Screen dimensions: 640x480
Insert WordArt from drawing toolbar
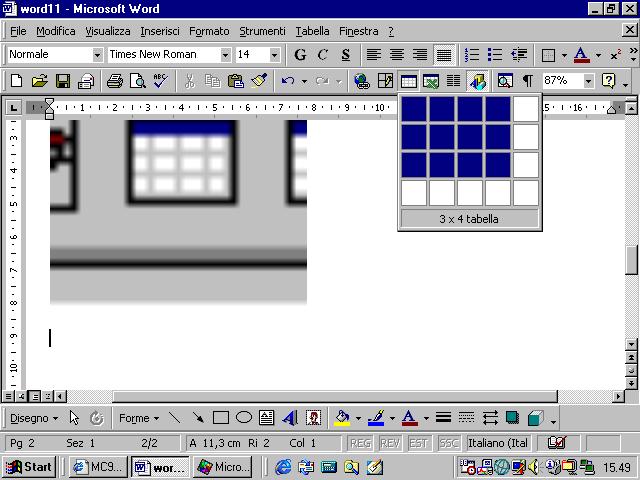click(290, 418)
